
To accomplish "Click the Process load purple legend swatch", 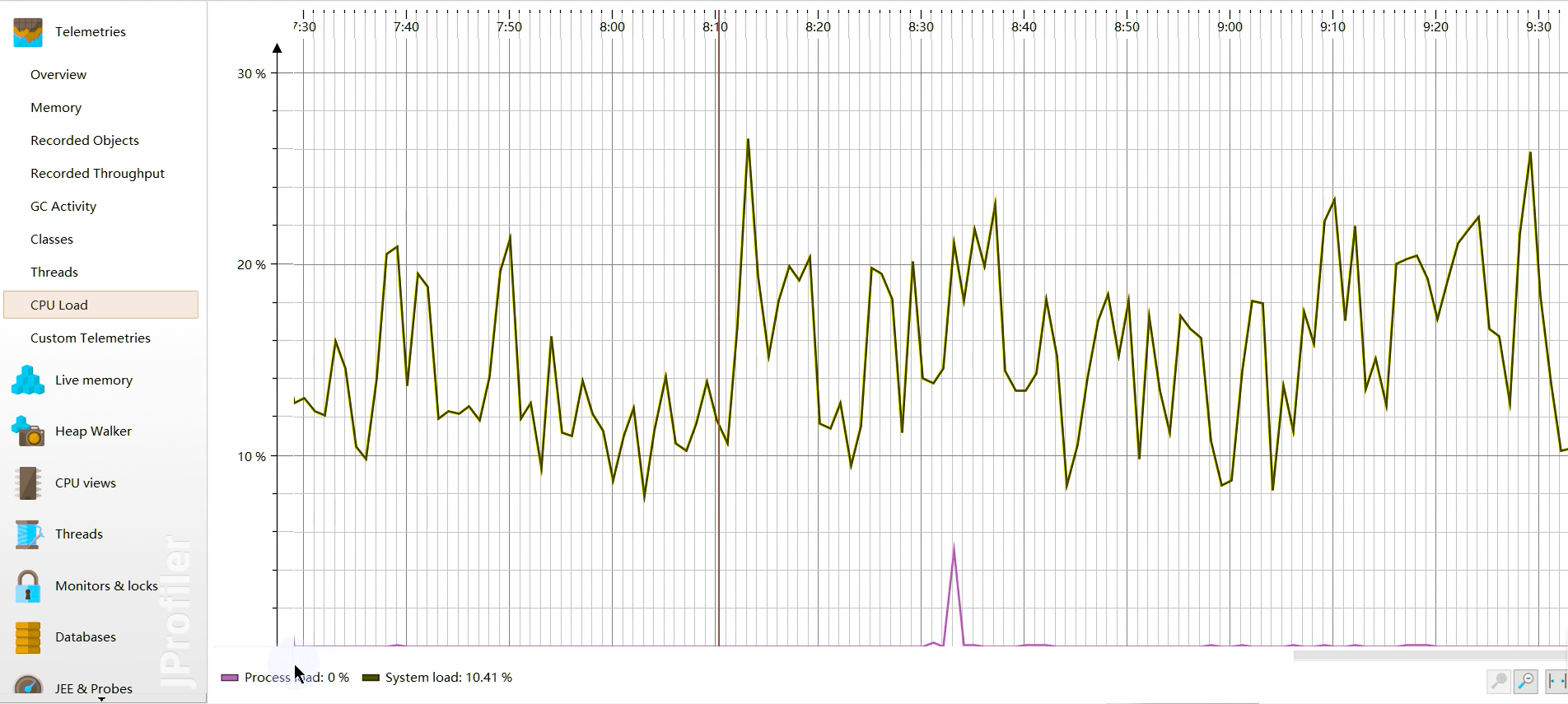I will point(230,678).
